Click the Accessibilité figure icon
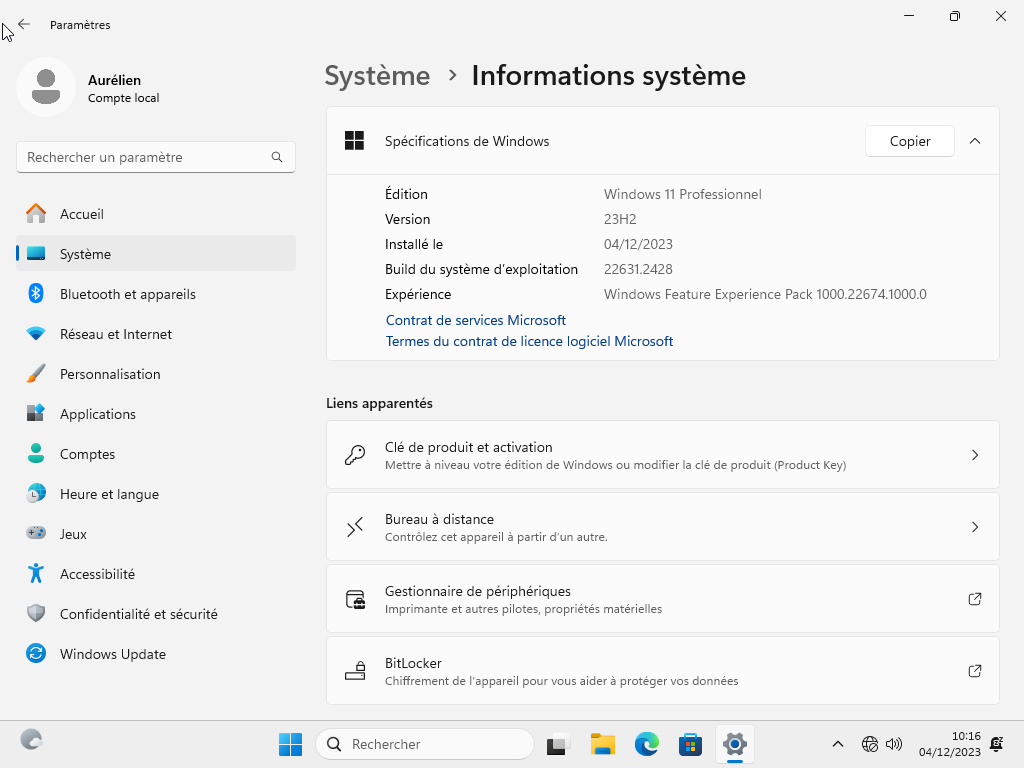This screenshot has height=768, width=1024. tap(36, 573)
